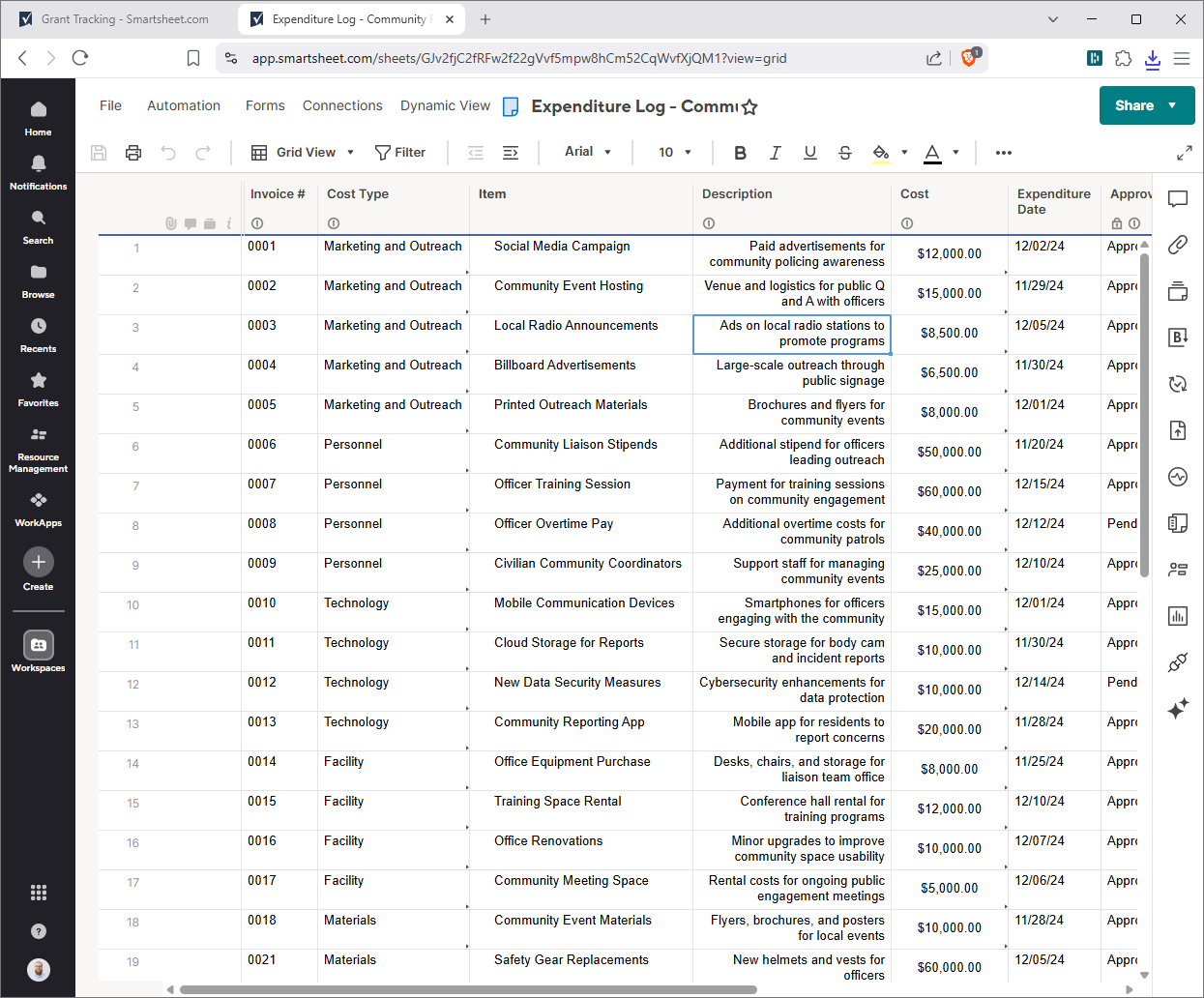Viewport: 1204px width, 998px height.
Task: Open the font size 10 dropdown
Action: (674, 153)
